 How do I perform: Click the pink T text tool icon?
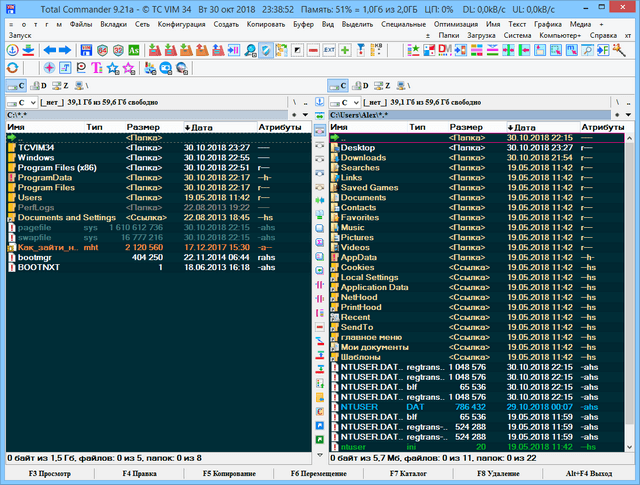94,66
